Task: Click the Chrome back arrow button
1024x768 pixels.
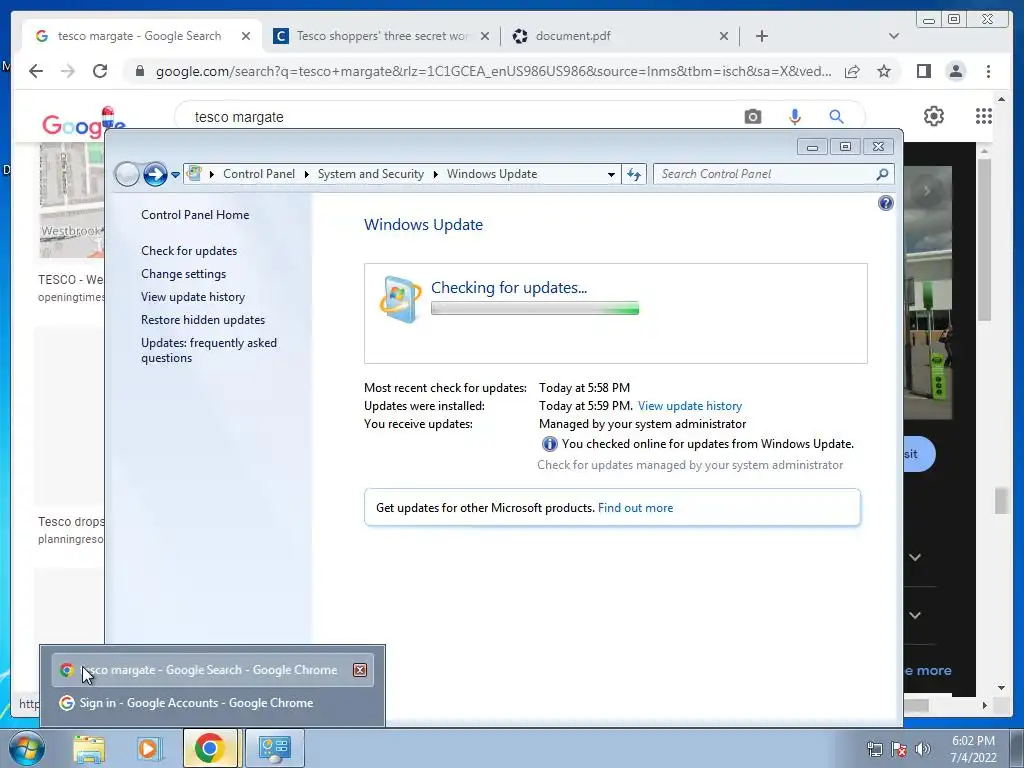Action: point(36,71)
